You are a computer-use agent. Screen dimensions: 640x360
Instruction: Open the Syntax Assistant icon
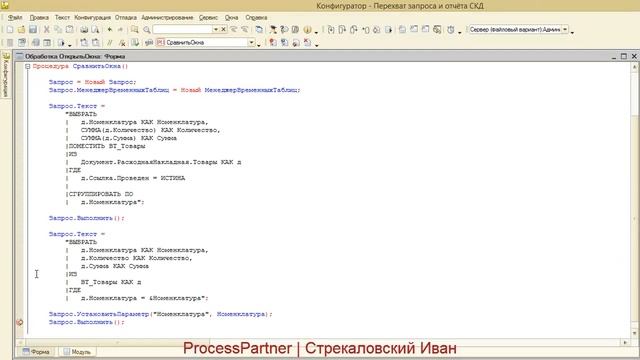click(x=273, y=29)
